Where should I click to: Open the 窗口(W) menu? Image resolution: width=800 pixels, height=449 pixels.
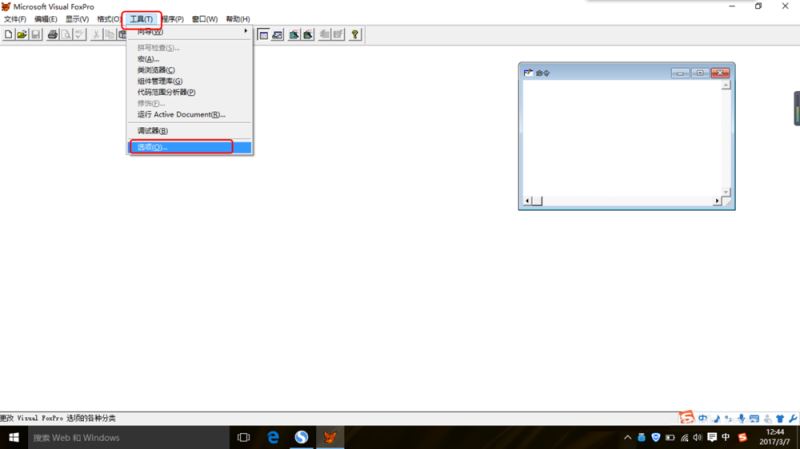(x=205, y=19)
